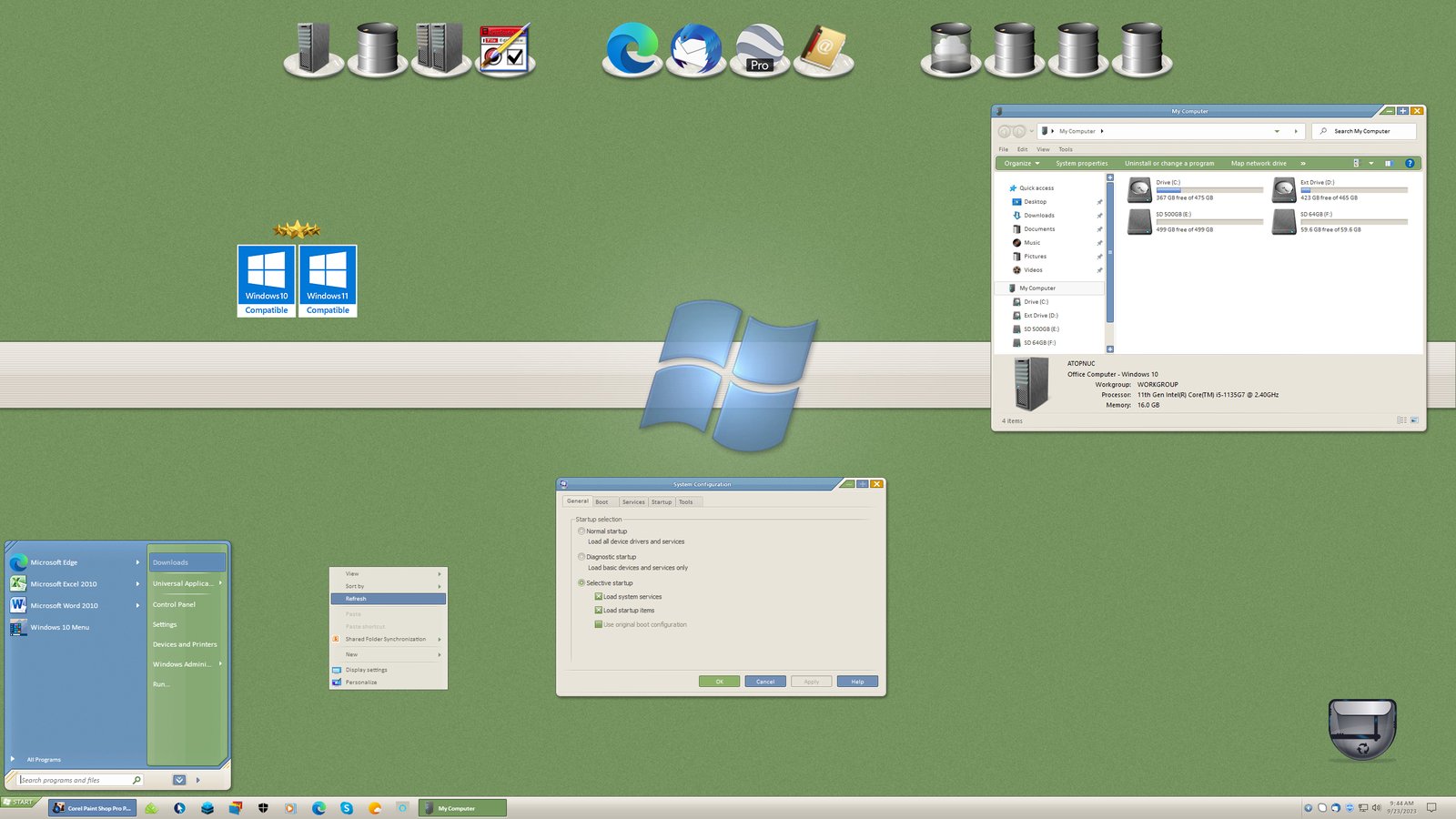Open the security shield taskbar icon

[263, 808]
